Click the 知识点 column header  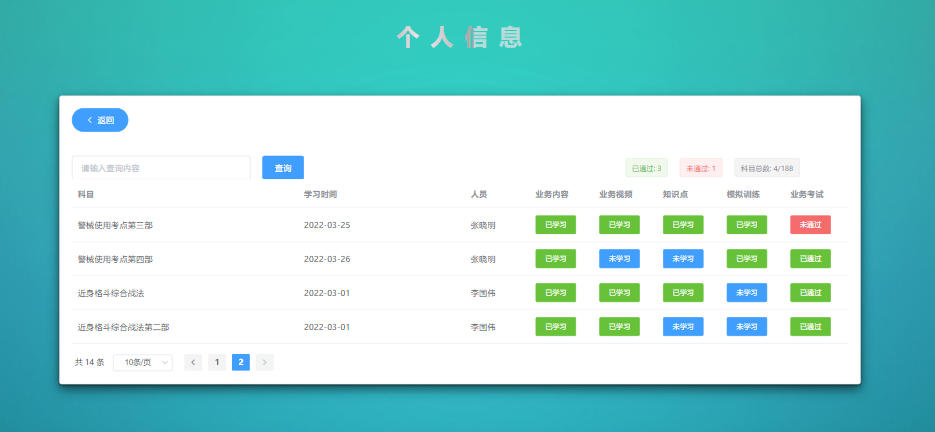pyautogui.click(x=675, y=195)
